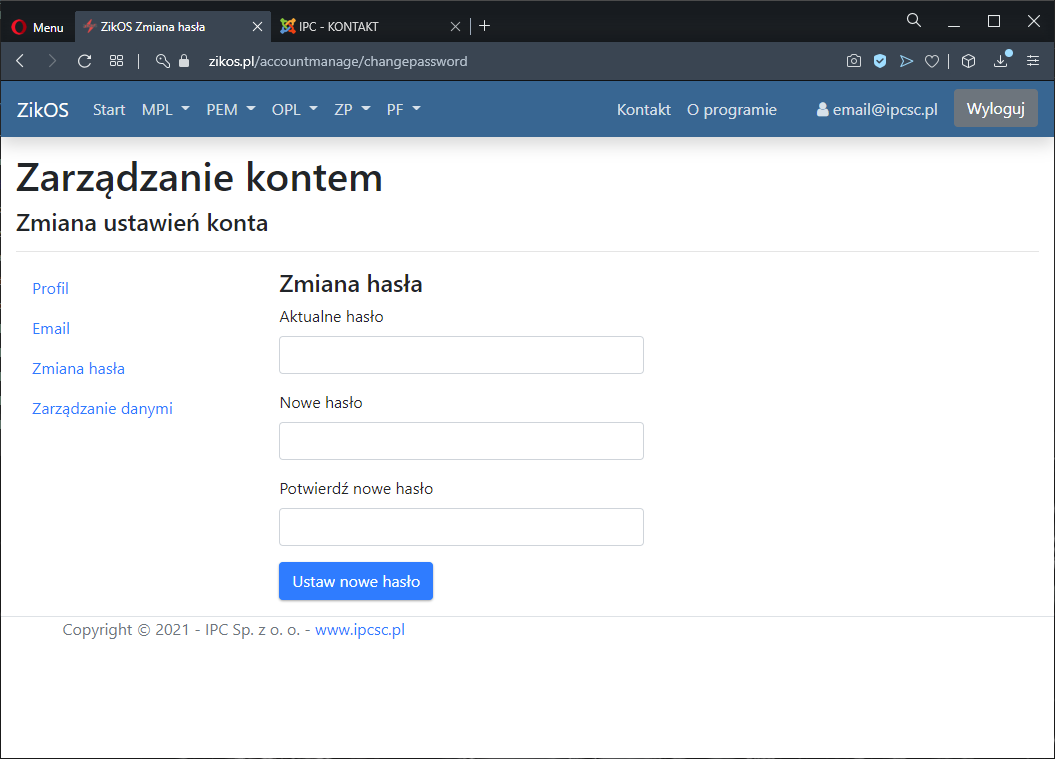Screen dimensions: 1055x759
Task: Click into the Potwierdź nowe hasło field
Action: [x=461, y=527]
